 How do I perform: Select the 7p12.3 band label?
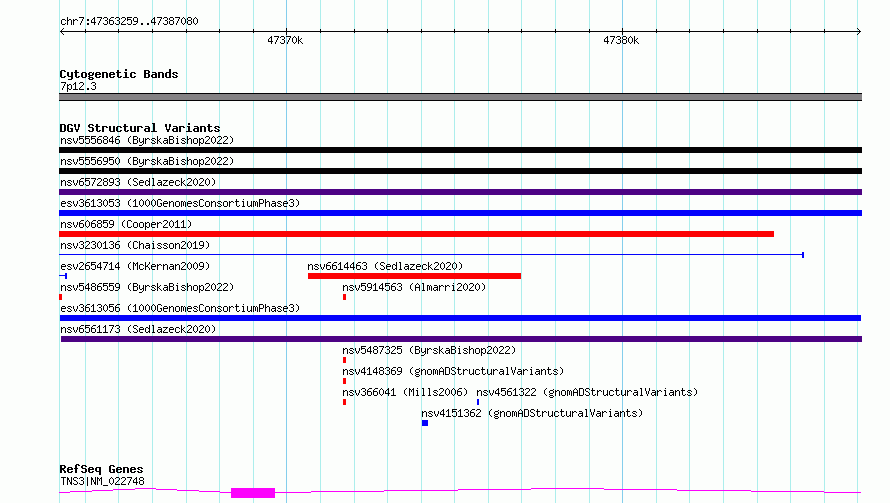click(78, 86)
